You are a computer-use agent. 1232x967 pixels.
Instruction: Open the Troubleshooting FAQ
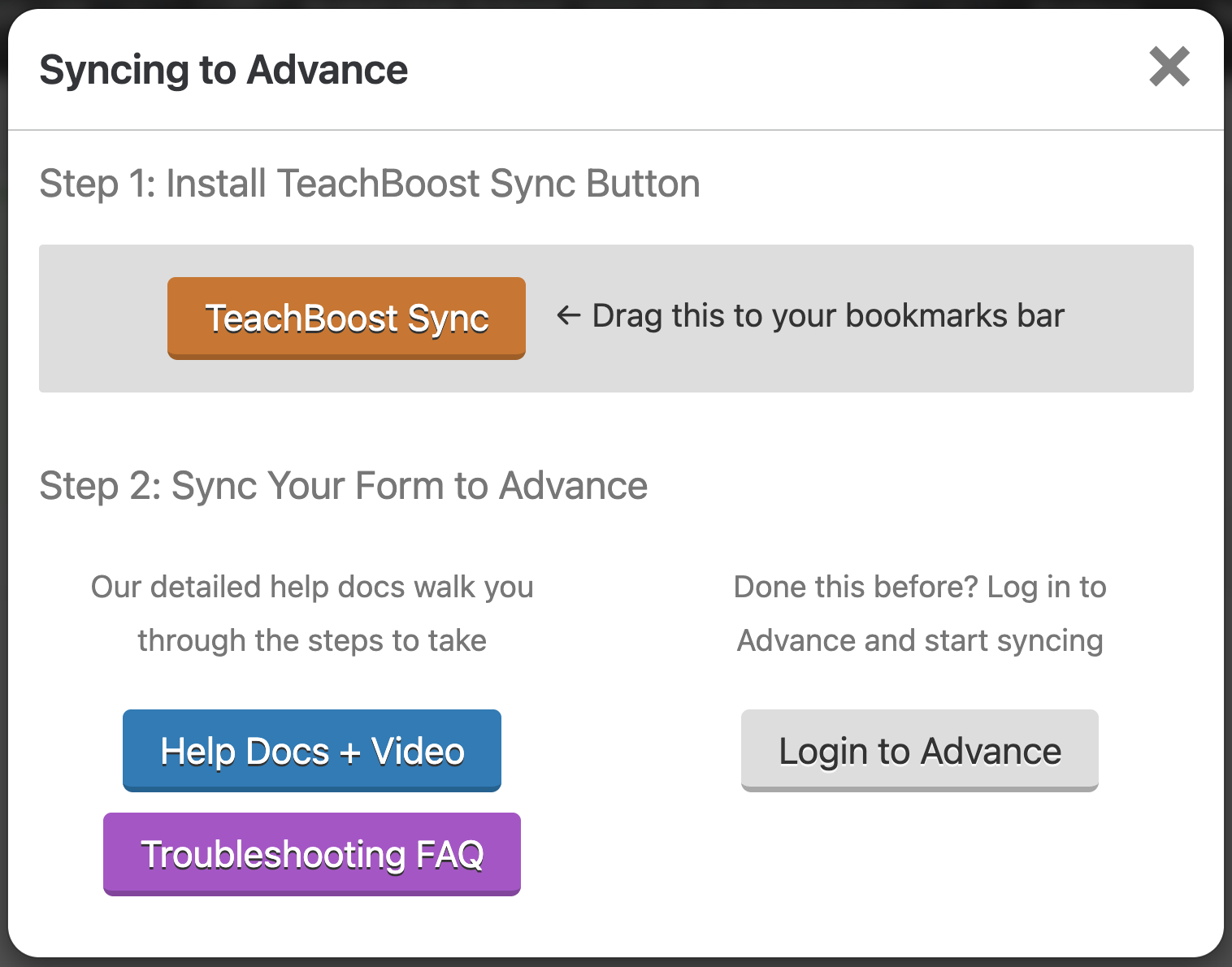pos(312,854)
